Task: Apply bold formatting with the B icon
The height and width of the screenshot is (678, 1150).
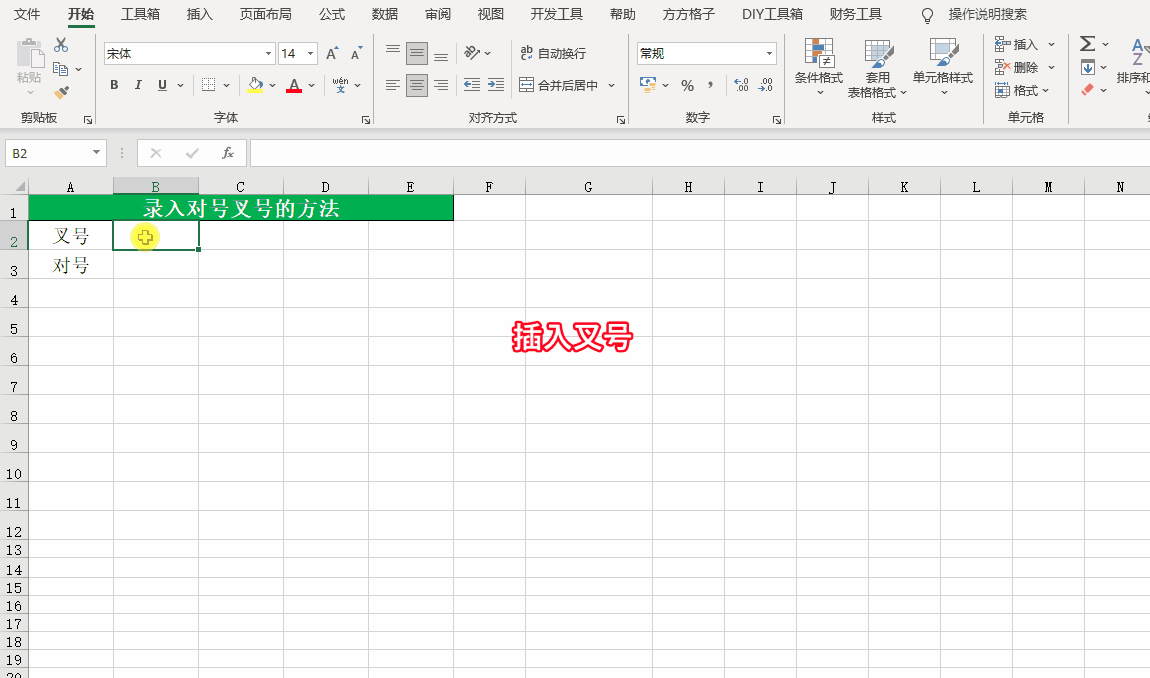Action: click(x=113, y=85)
